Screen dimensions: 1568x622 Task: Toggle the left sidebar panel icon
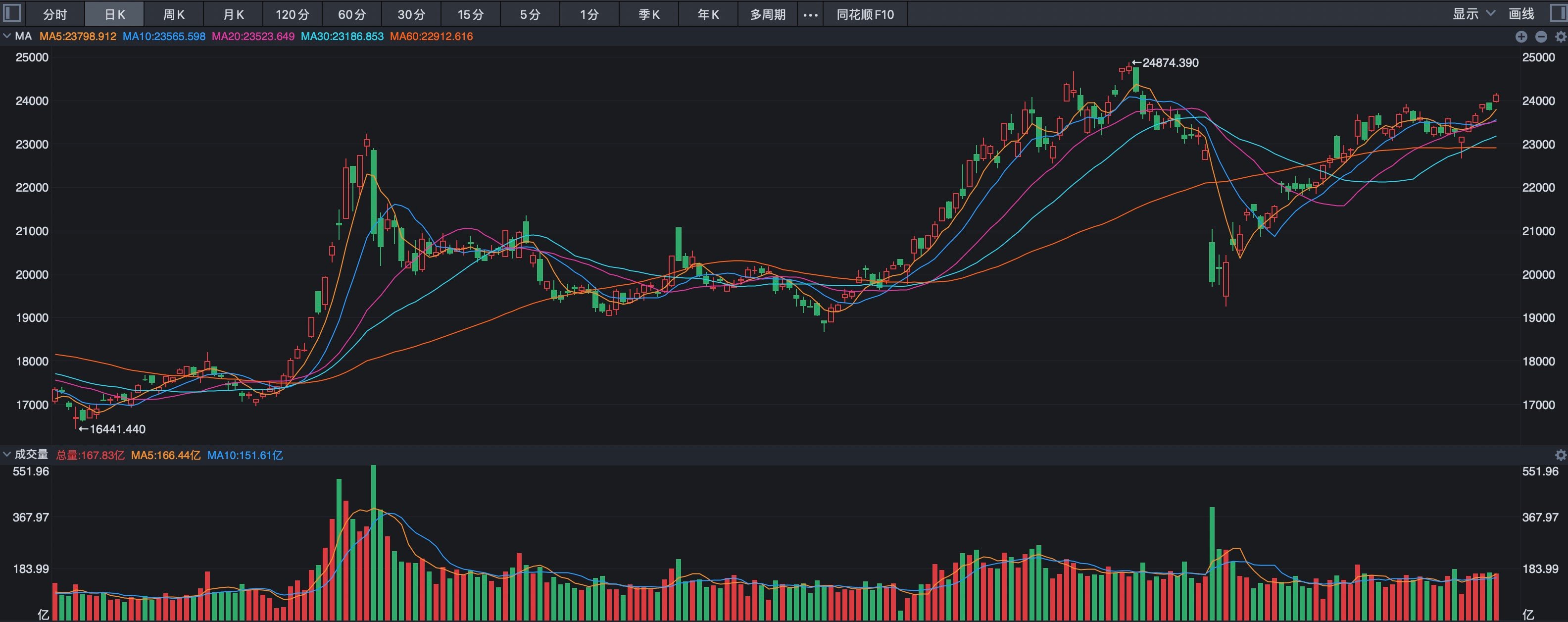click(12, 13)
